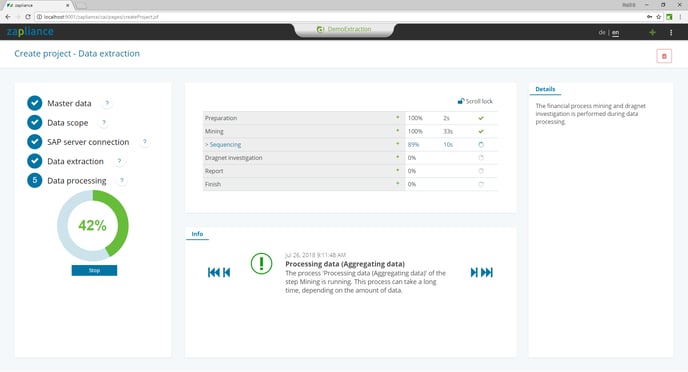The height and width of the screenshot is (372, 688).
Task: Click the Stop button
Action: (x=94, y=270)
